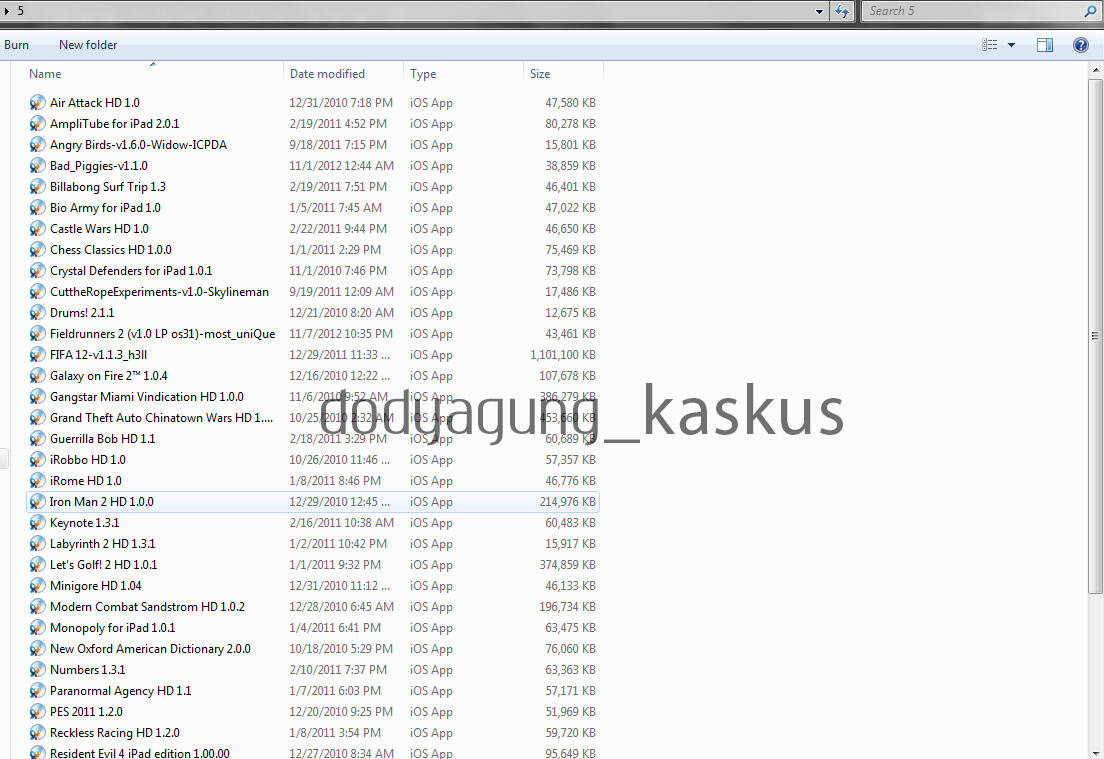
Task: Select Reckless Racing HD 1.2.0
Action: coord(115,733)
